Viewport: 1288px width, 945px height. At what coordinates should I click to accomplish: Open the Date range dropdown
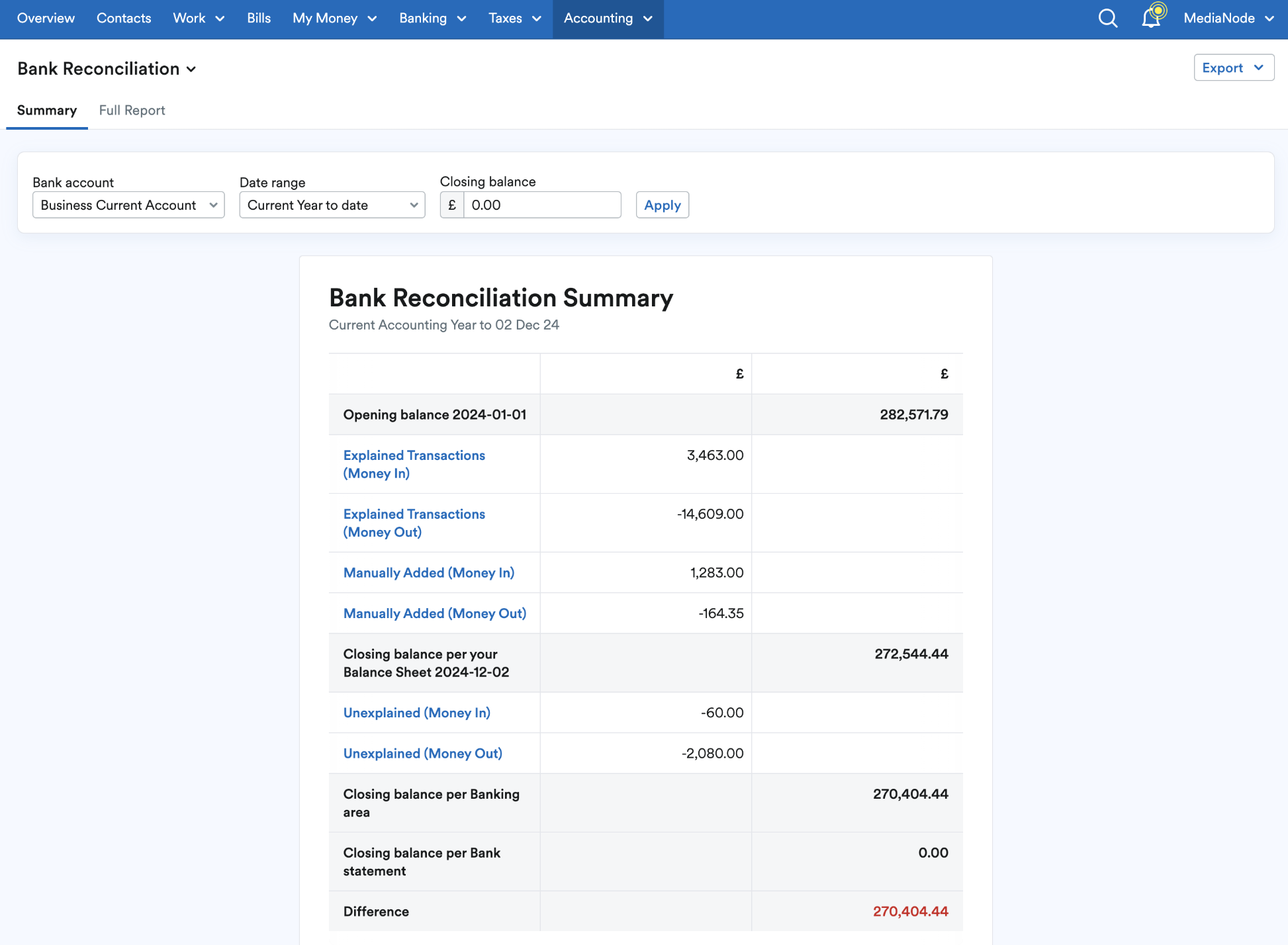click(x=332, y=205)
